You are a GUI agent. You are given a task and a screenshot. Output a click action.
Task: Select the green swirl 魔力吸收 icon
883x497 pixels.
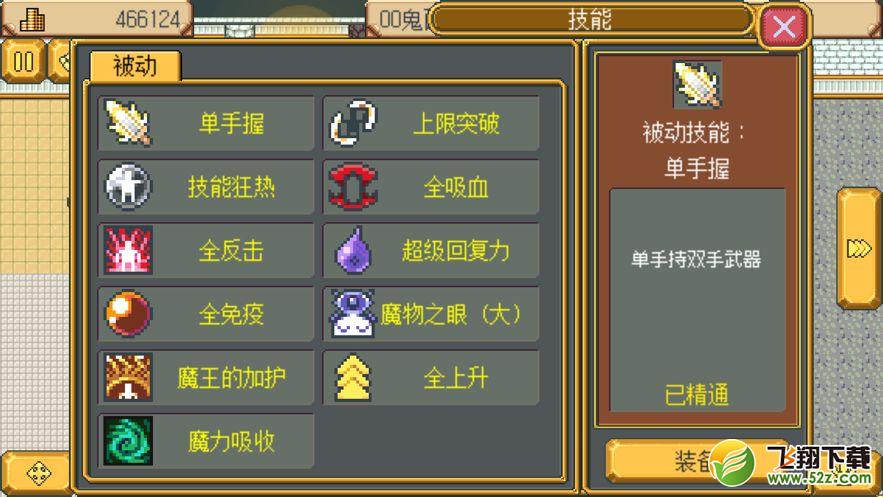pyautogui.click(x=128, y=441)
